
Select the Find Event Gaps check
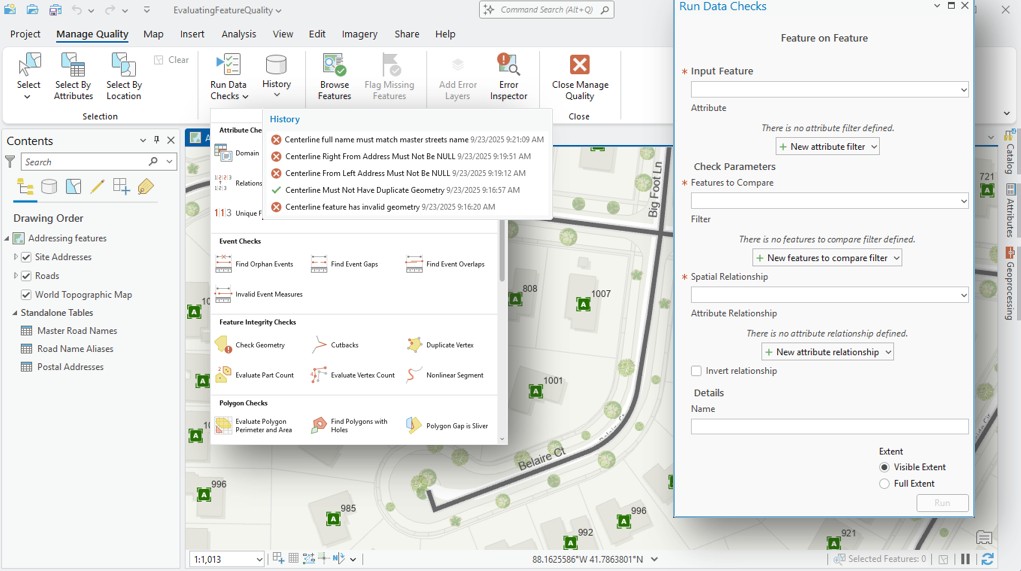[x=346, y=264]
